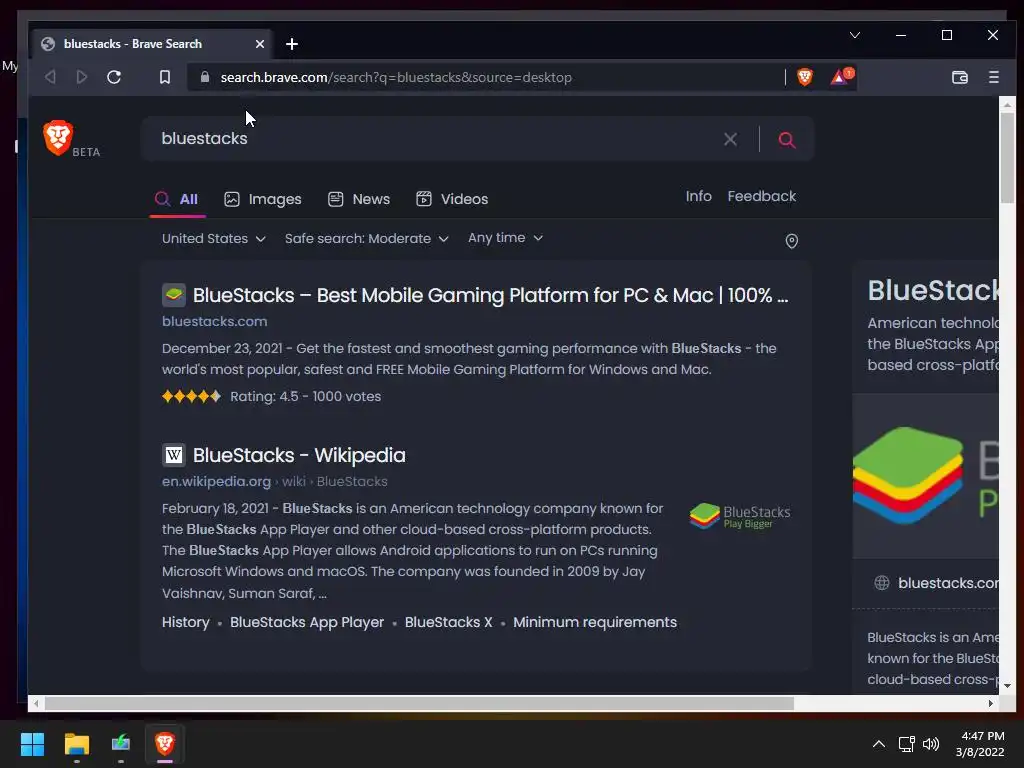Click the horizontal scrollbar left arrow
The height and width of the screenshot is (768, 1024).
coord(36,703)
